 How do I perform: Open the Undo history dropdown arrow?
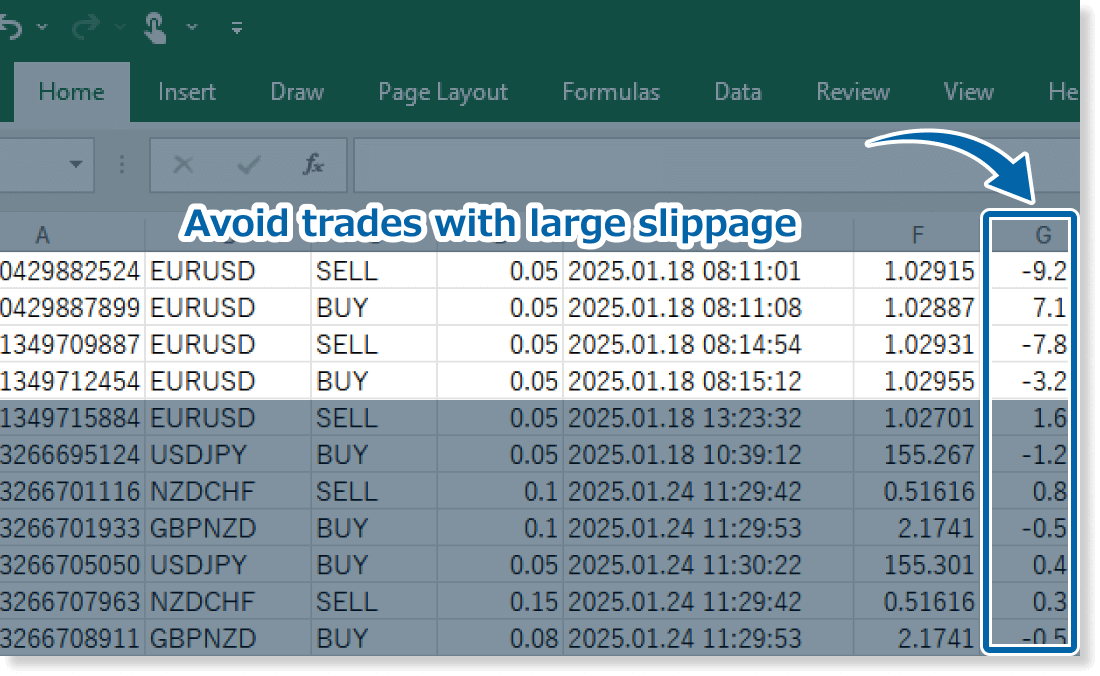coord(42,27)
